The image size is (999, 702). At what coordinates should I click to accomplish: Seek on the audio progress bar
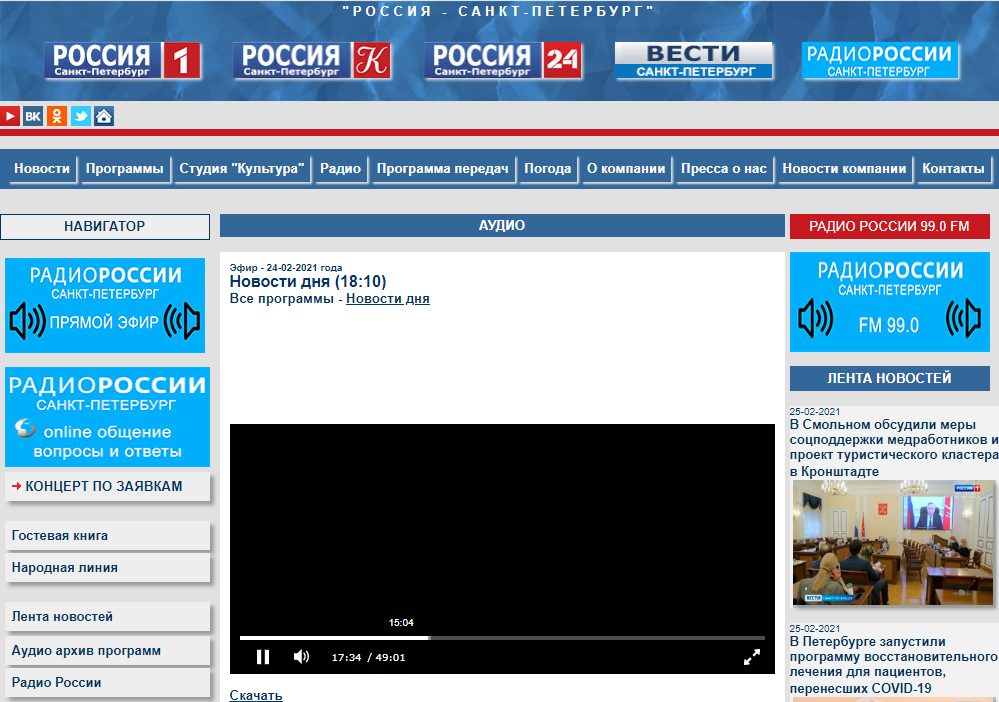click(502, 638)
